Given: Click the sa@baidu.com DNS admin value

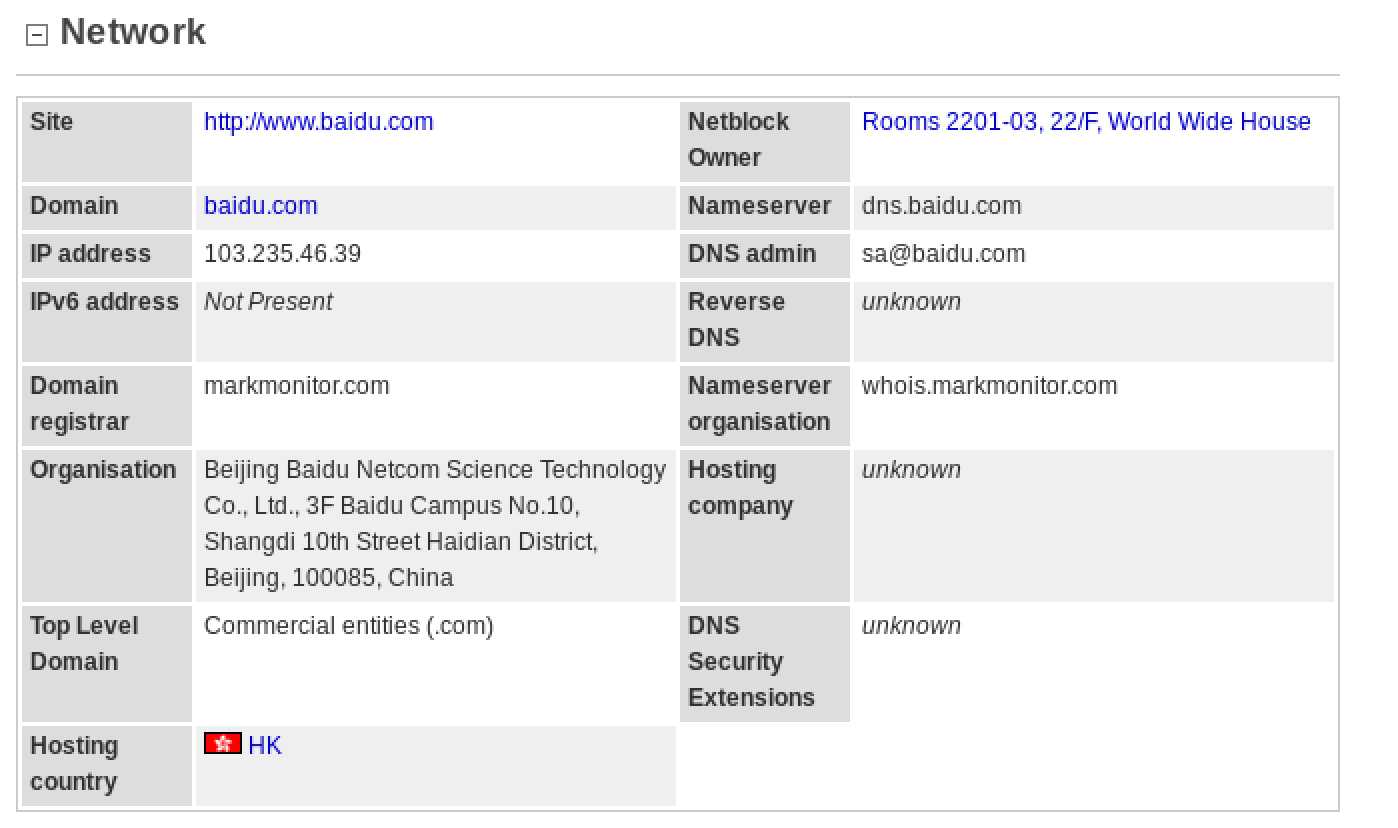Looking at the screenshot, I should pos(943,254).
